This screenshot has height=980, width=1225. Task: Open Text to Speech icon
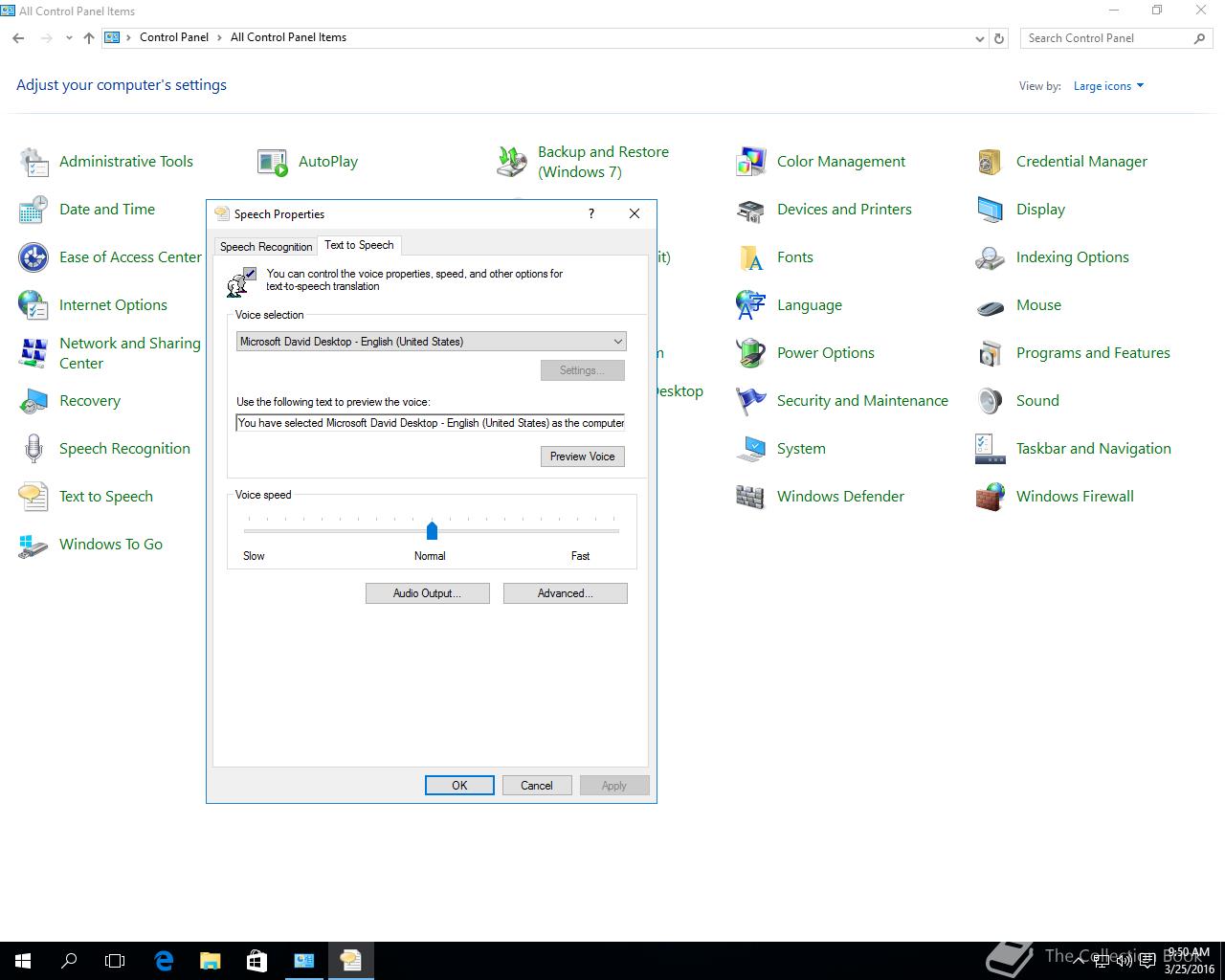click(33, 497)
